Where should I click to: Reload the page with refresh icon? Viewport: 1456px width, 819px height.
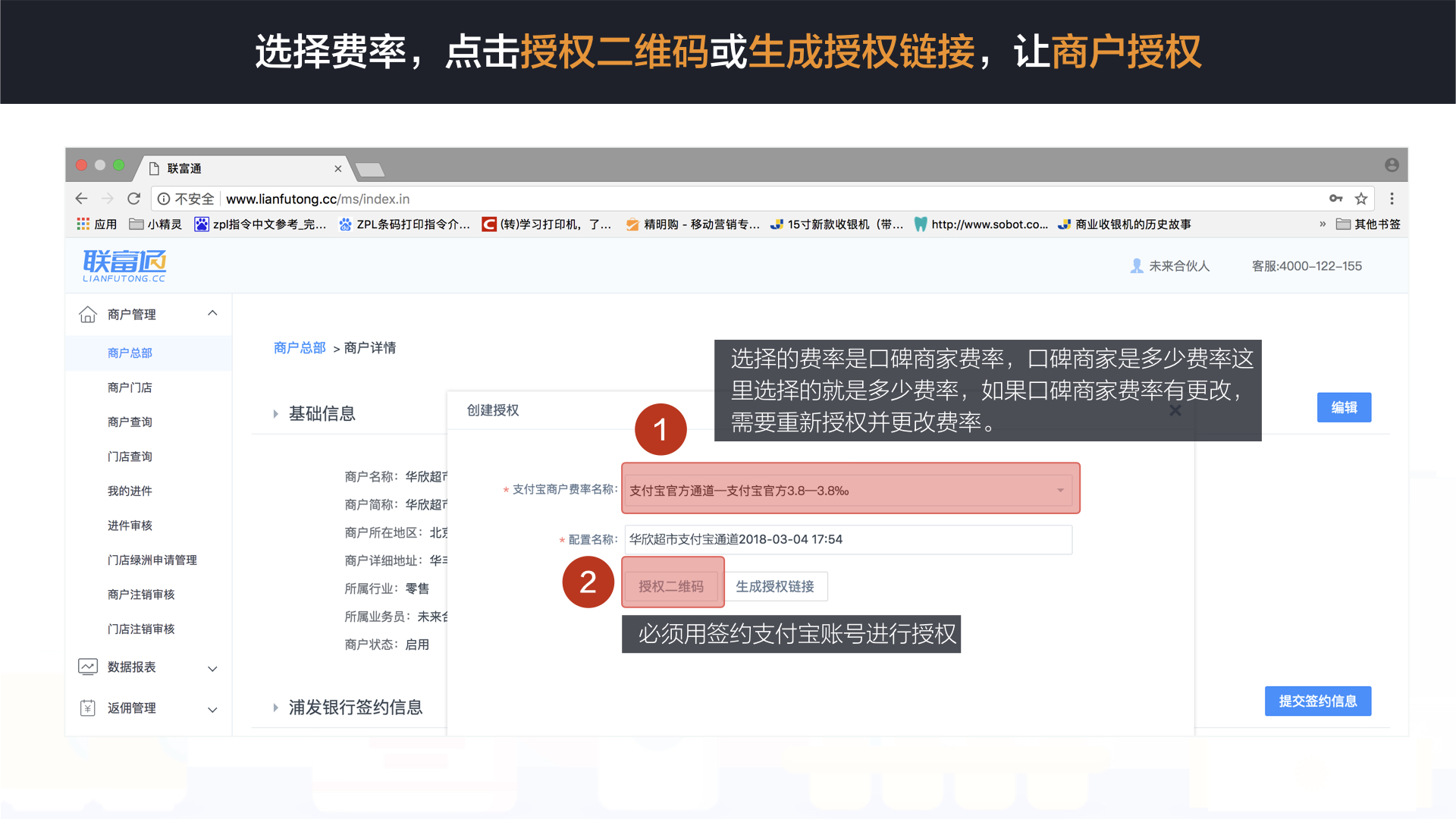(134, 199)
